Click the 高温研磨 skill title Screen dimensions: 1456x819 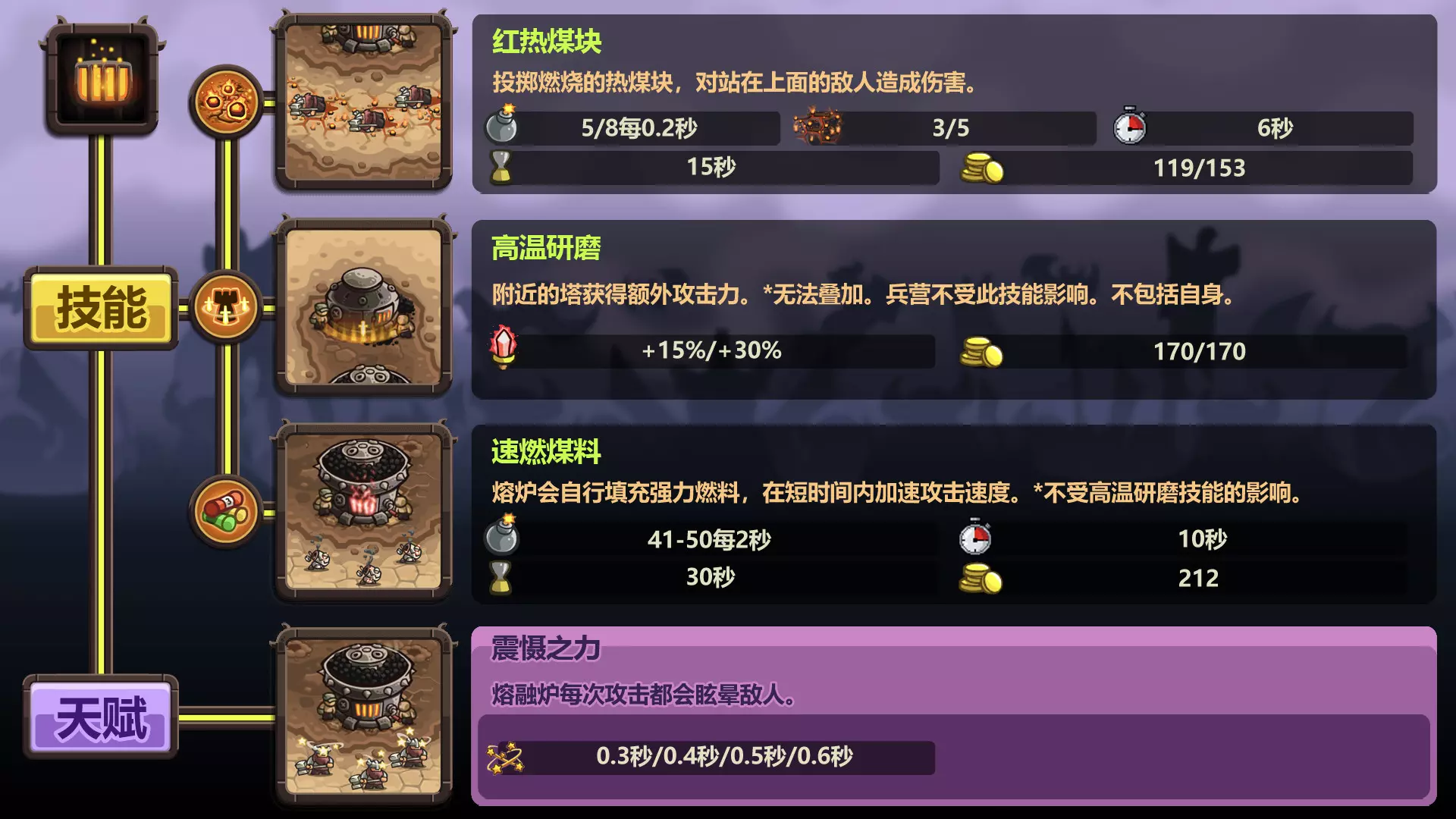[546, 248]
